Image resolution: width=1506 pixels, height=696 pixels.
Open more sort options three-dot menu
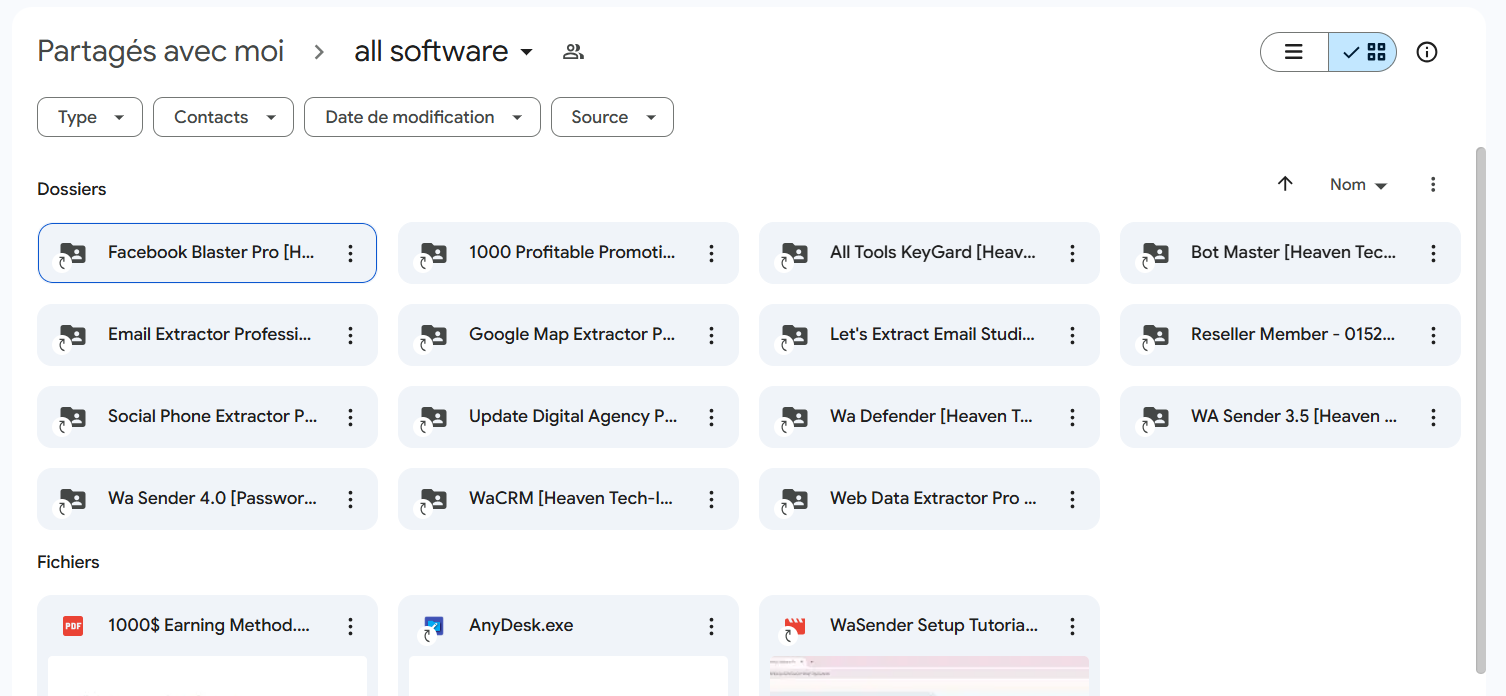pos(1433,184)
